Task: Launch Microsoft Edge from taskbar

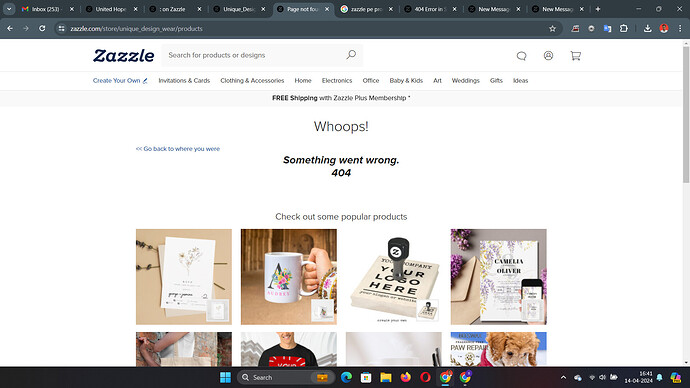Action: [x=346, y=377]
